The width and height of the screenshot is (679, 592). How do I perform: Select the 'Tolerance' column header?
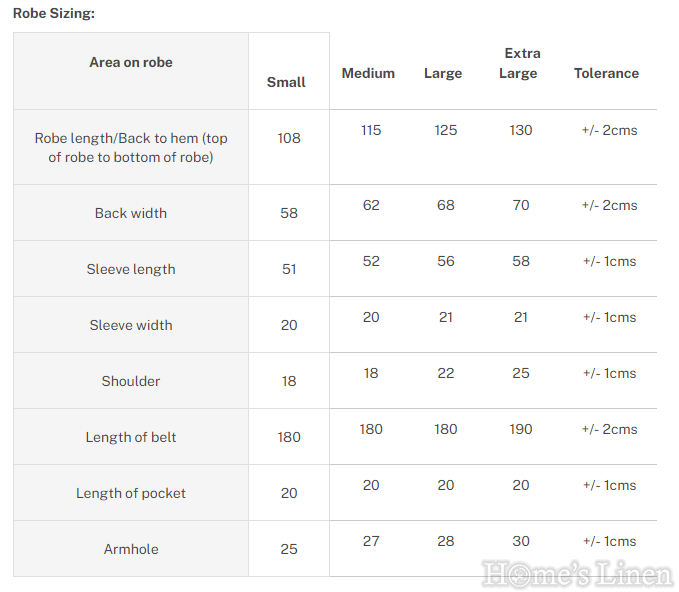click(x=606, y=73)
